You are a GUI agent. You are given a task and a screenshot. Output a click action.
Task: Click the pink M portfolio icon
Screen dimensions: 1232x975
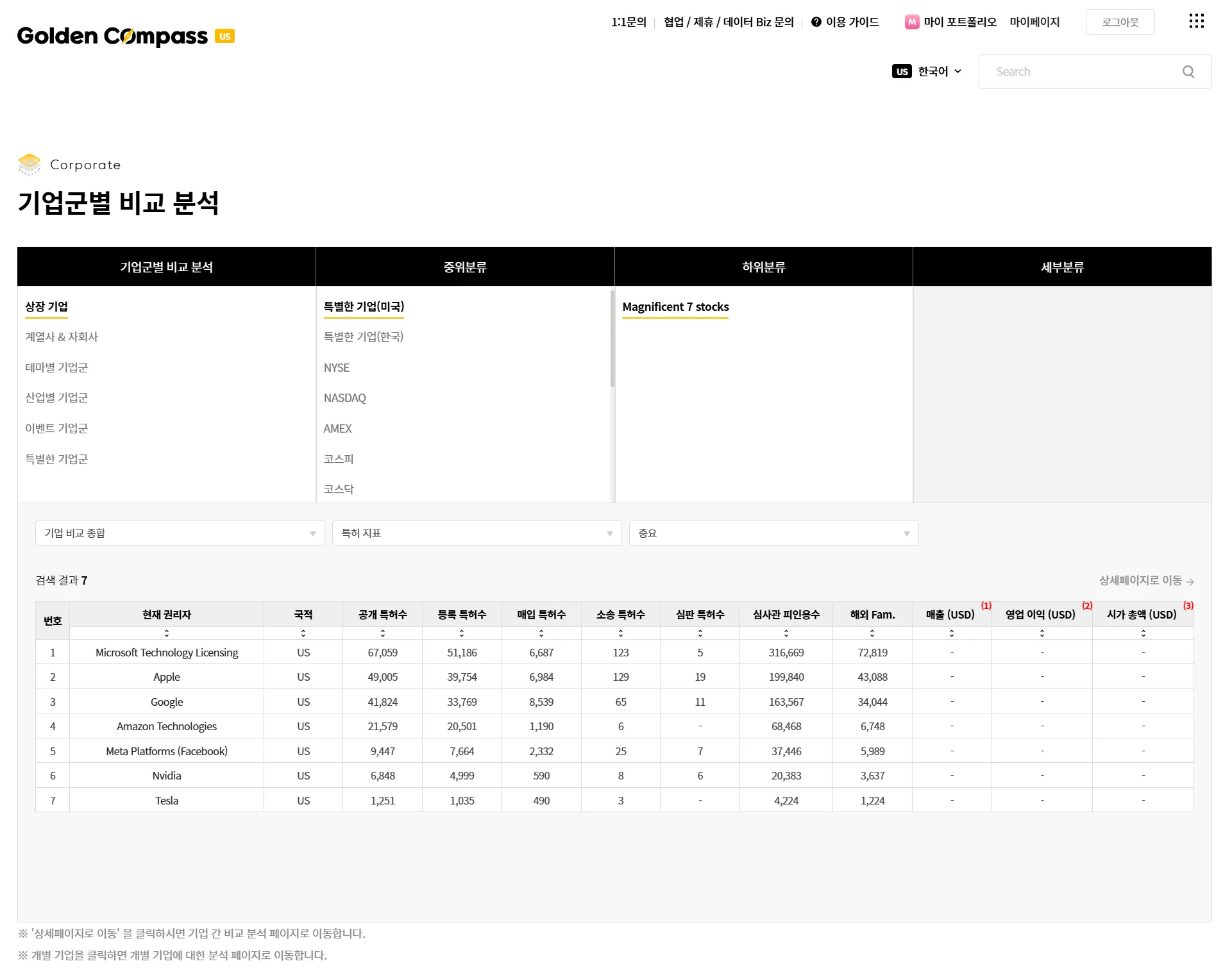(x=911, y=22)
